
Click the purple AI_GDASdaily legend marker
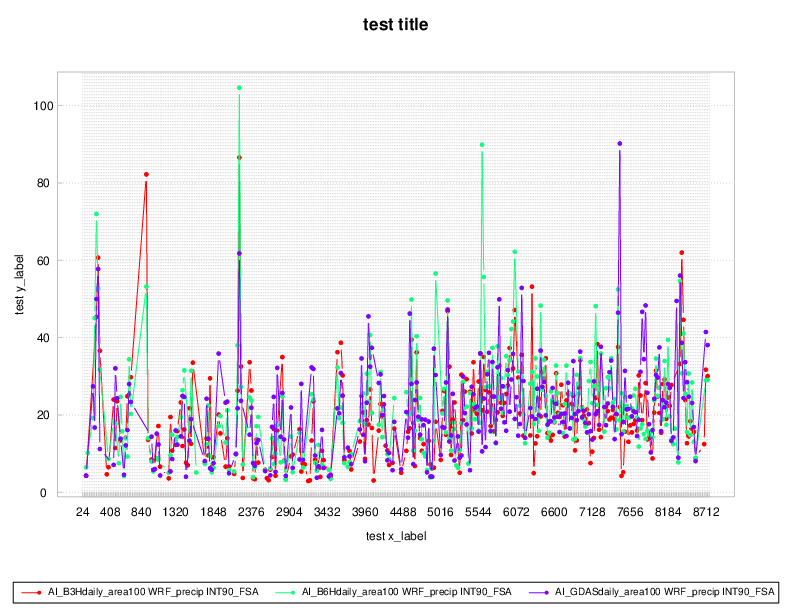(546, 592)
